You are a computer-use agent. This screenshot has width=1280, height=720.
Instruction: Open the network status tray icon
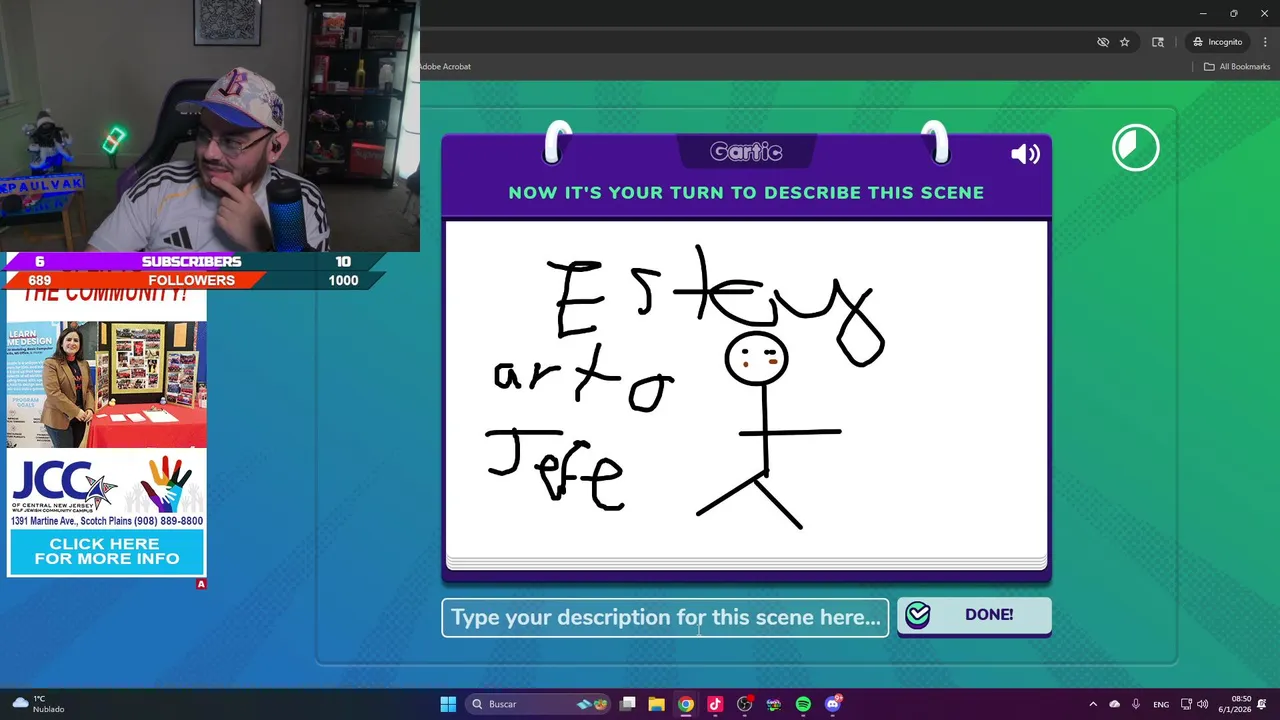[1186, 704]
